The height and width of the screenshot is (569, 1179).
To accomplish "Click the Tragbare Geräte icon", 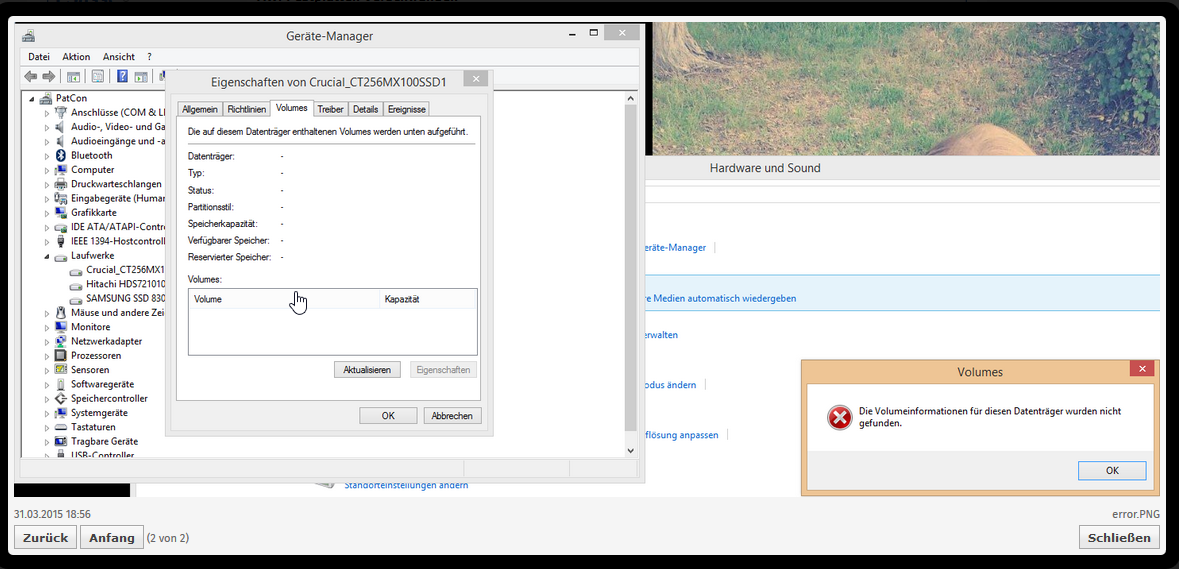I will coord(62,441).
